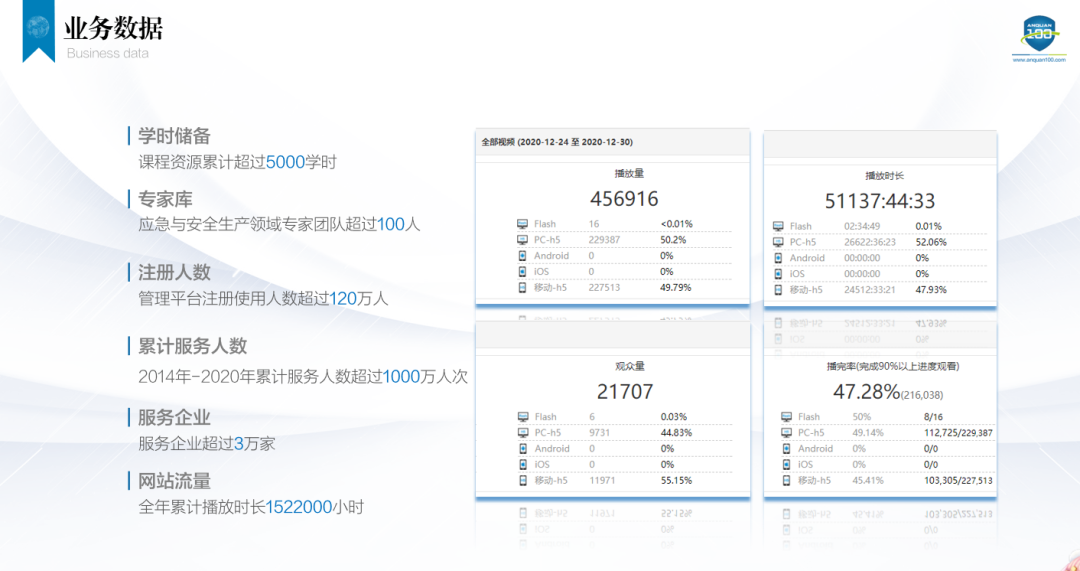The width and height of the screenshot is (1080, 571).
Task: Click the 移动-h5 phone icon in 播放量 panel
Action: click(x=522, y=288)
